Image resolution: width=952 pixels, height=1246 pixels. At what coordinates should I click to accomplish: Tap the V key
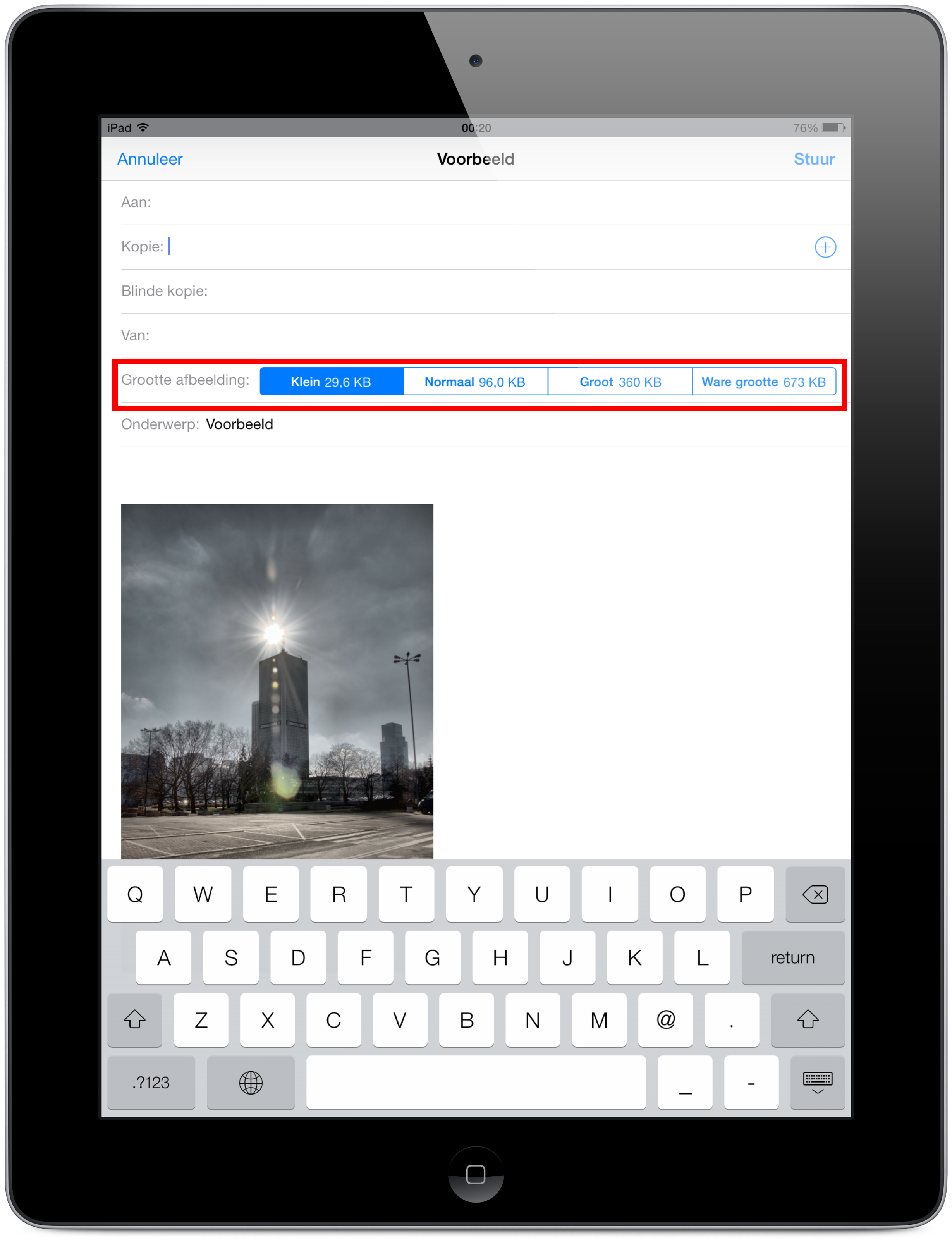(400, 1019)
